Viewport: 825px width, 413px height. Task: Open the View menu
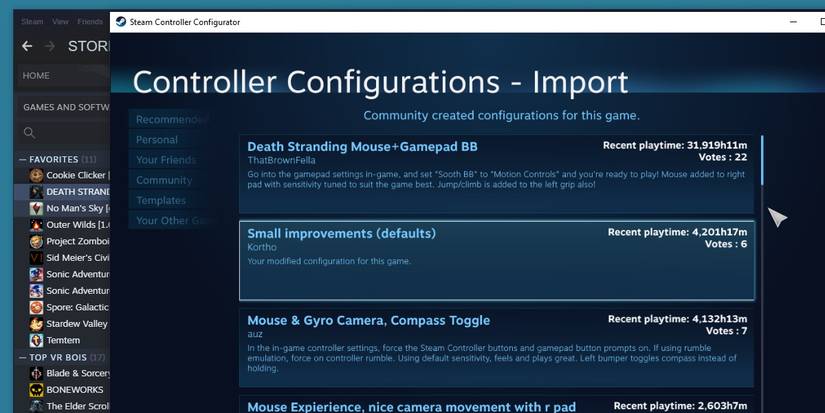[x=61, y=22]
